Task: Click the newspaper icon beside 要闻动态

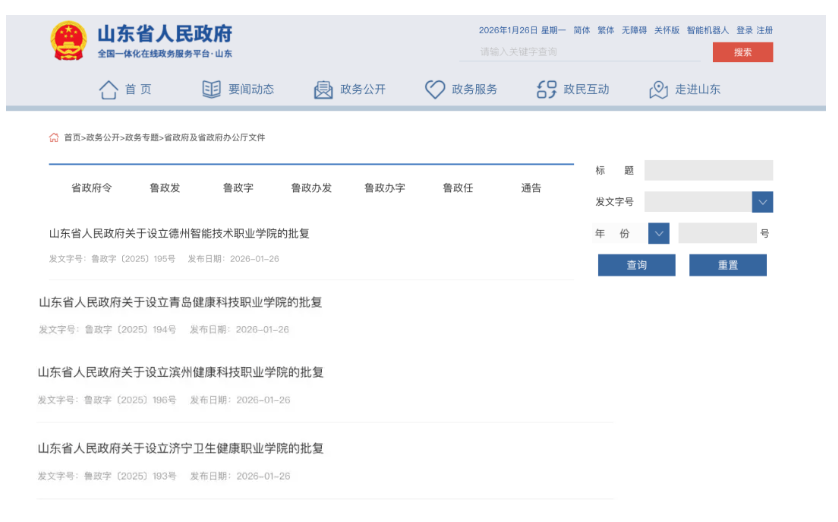Action: point(211,90)
